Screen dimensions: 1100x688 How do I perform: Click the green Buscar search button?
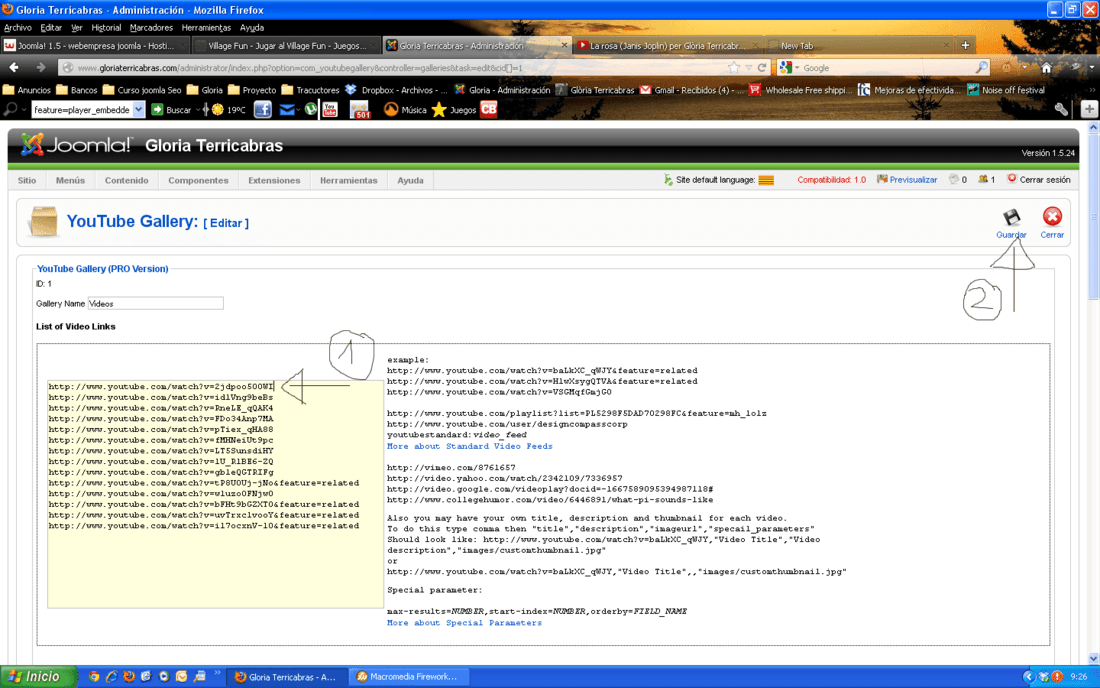(172, 109)
